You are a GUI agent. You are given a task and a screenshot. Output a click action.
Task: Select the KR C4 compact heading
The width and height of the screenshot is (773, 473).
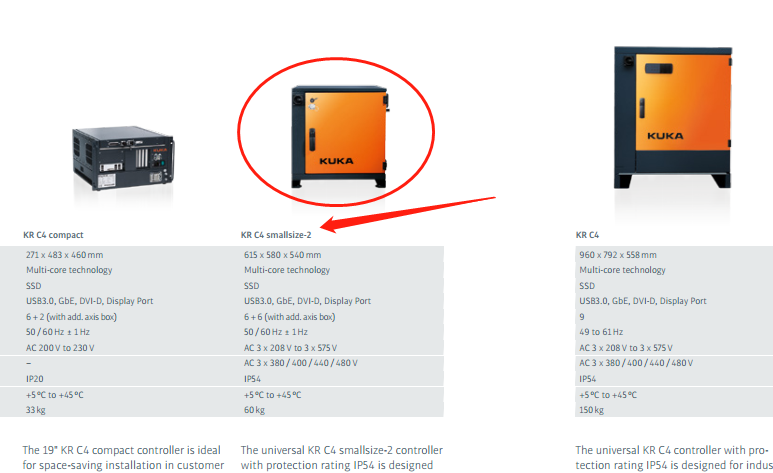pyautogui.click(x=53, y=235)
